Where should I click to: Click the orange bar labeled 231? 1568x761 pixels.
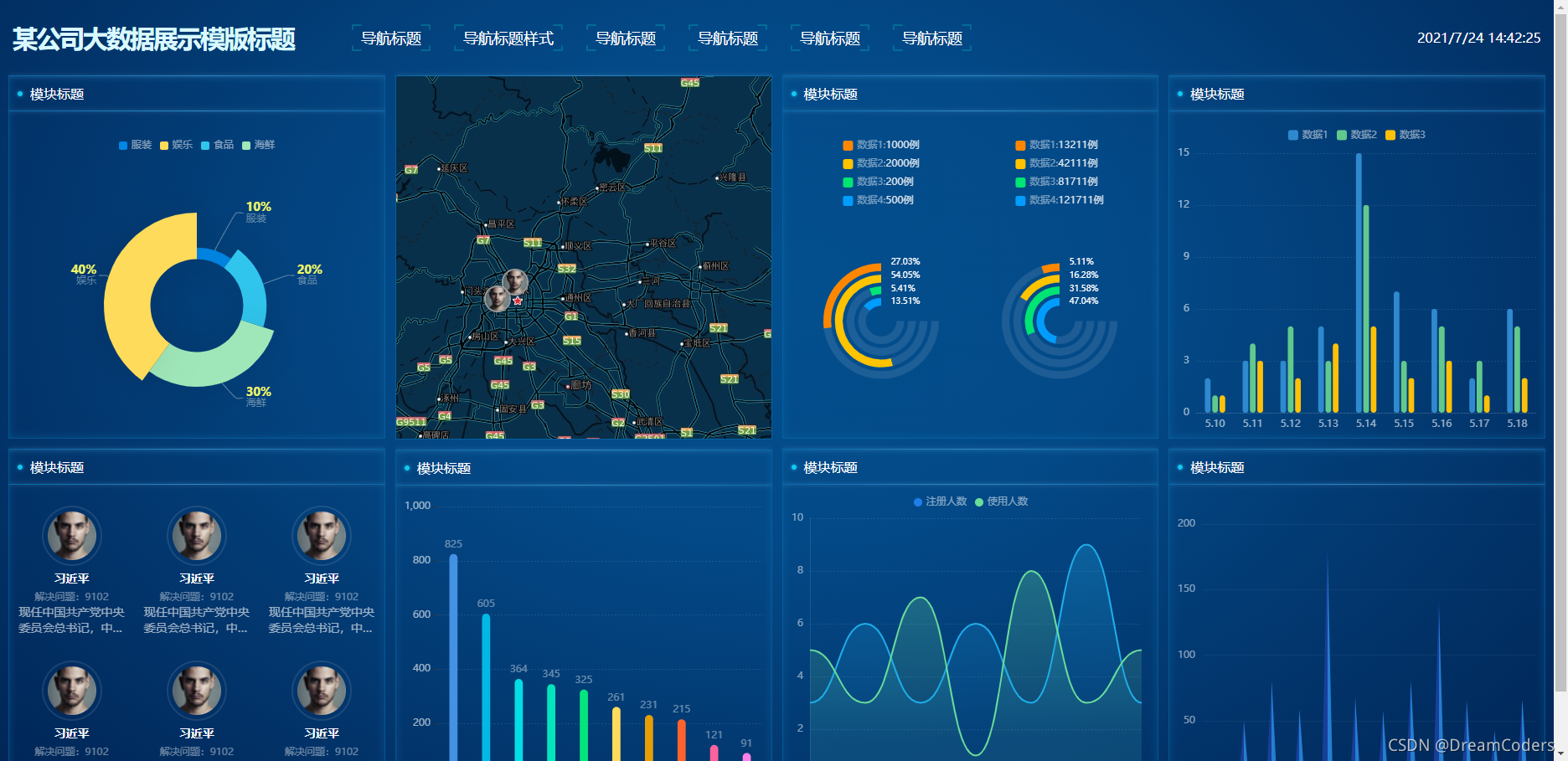[648, 738]
